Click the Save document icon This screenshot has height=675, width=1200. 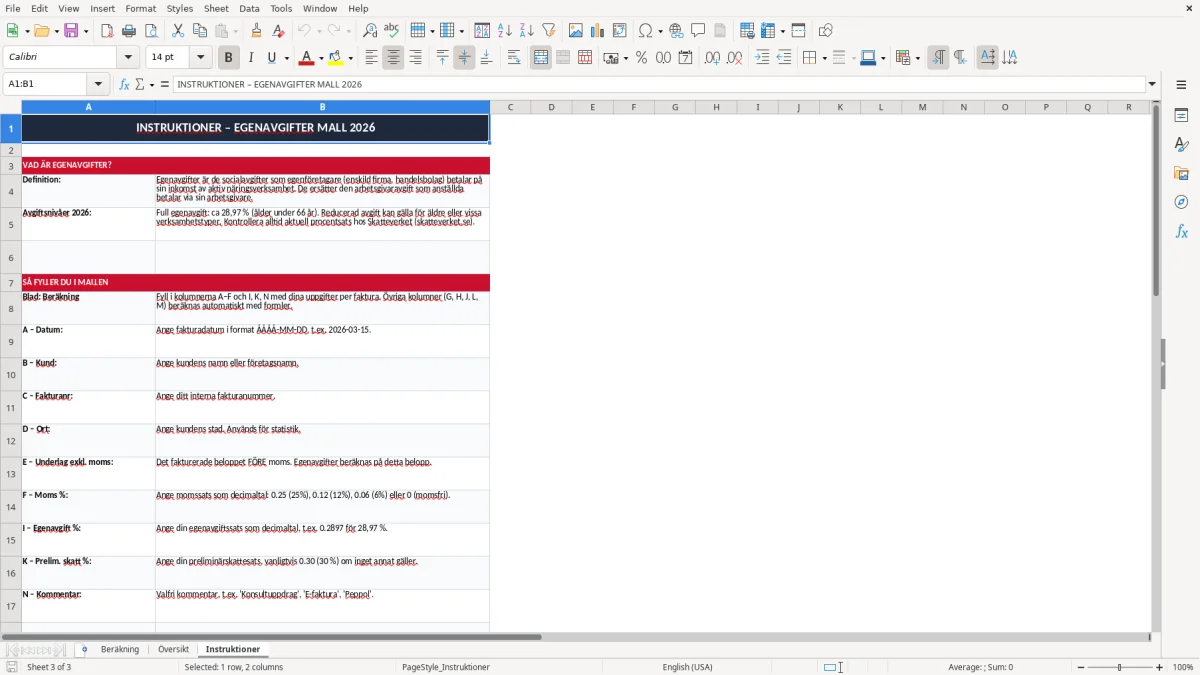tap(72, 31)
